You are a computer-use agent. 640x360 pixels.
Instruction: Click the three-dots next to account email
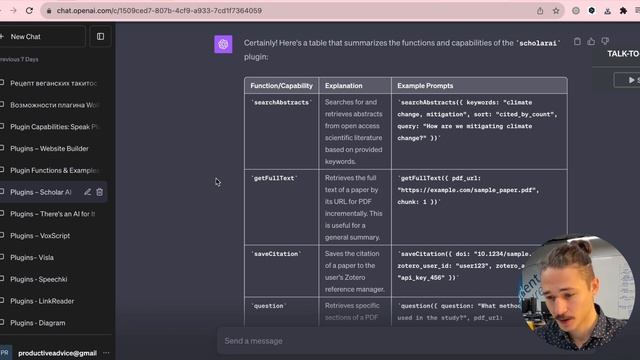[x=106, y=353]
